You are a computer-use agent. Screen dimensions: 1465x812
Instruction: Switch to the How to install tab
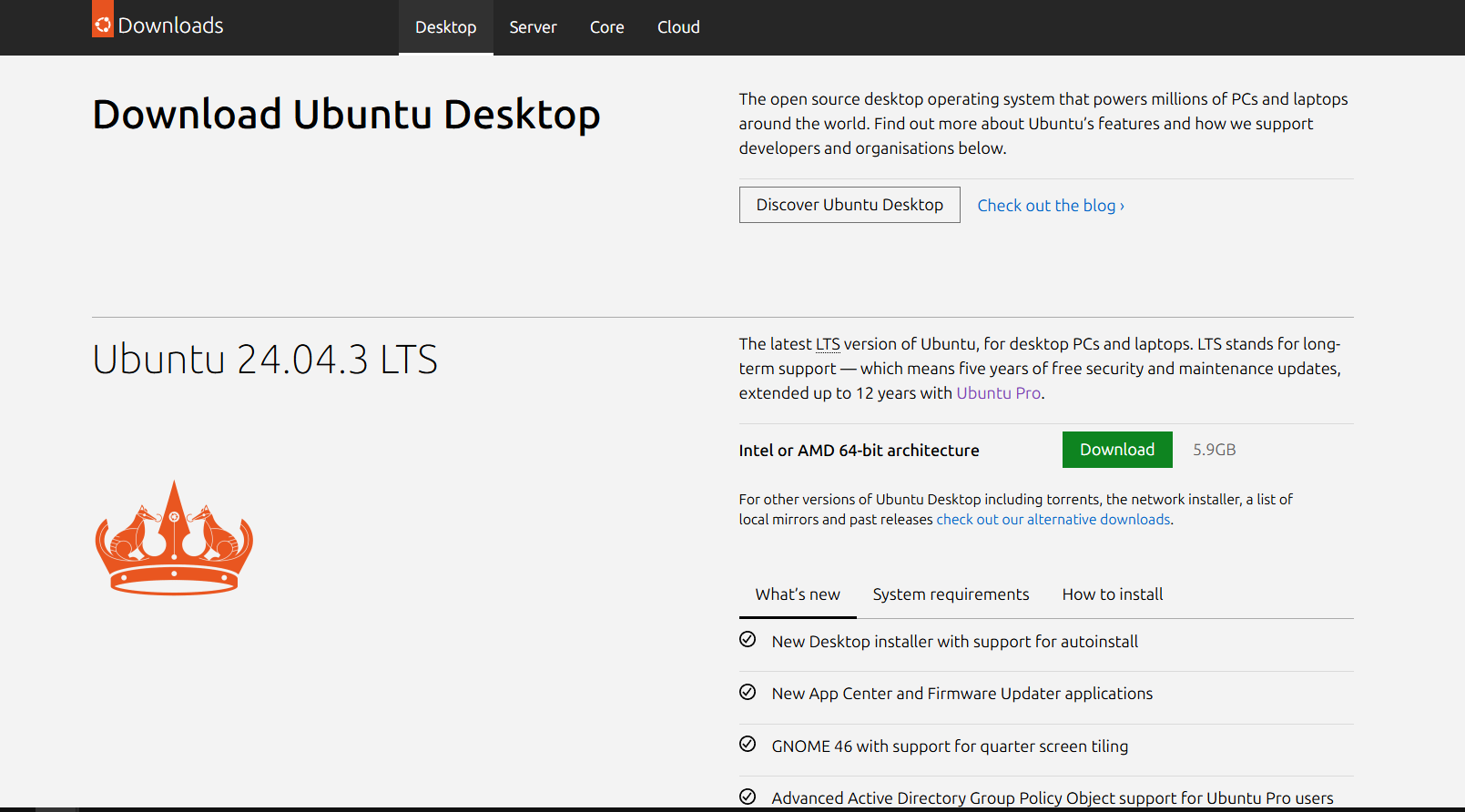point(1112,594)
